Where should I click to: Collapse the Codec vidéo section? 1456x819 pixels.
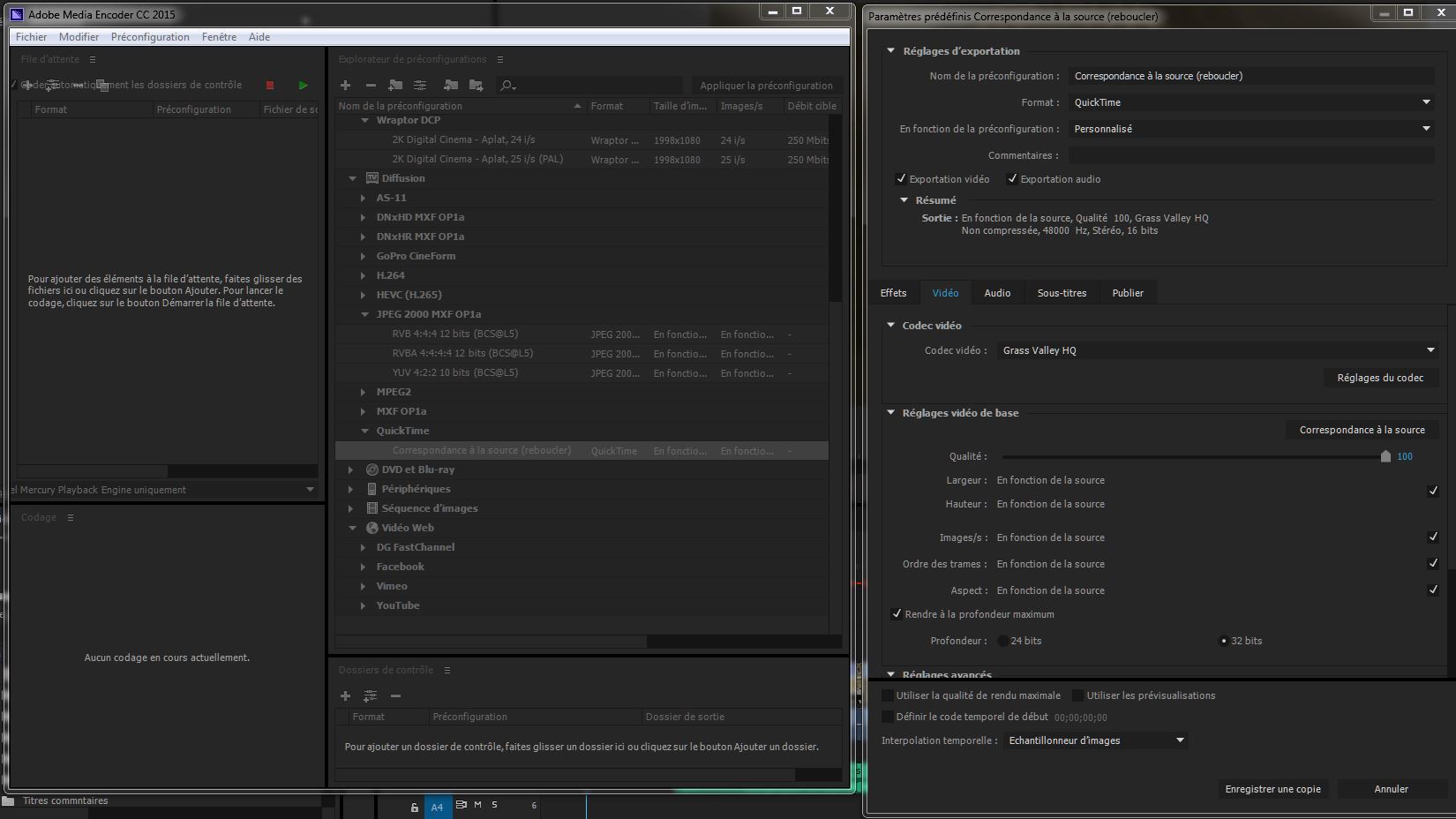[890, 326]
